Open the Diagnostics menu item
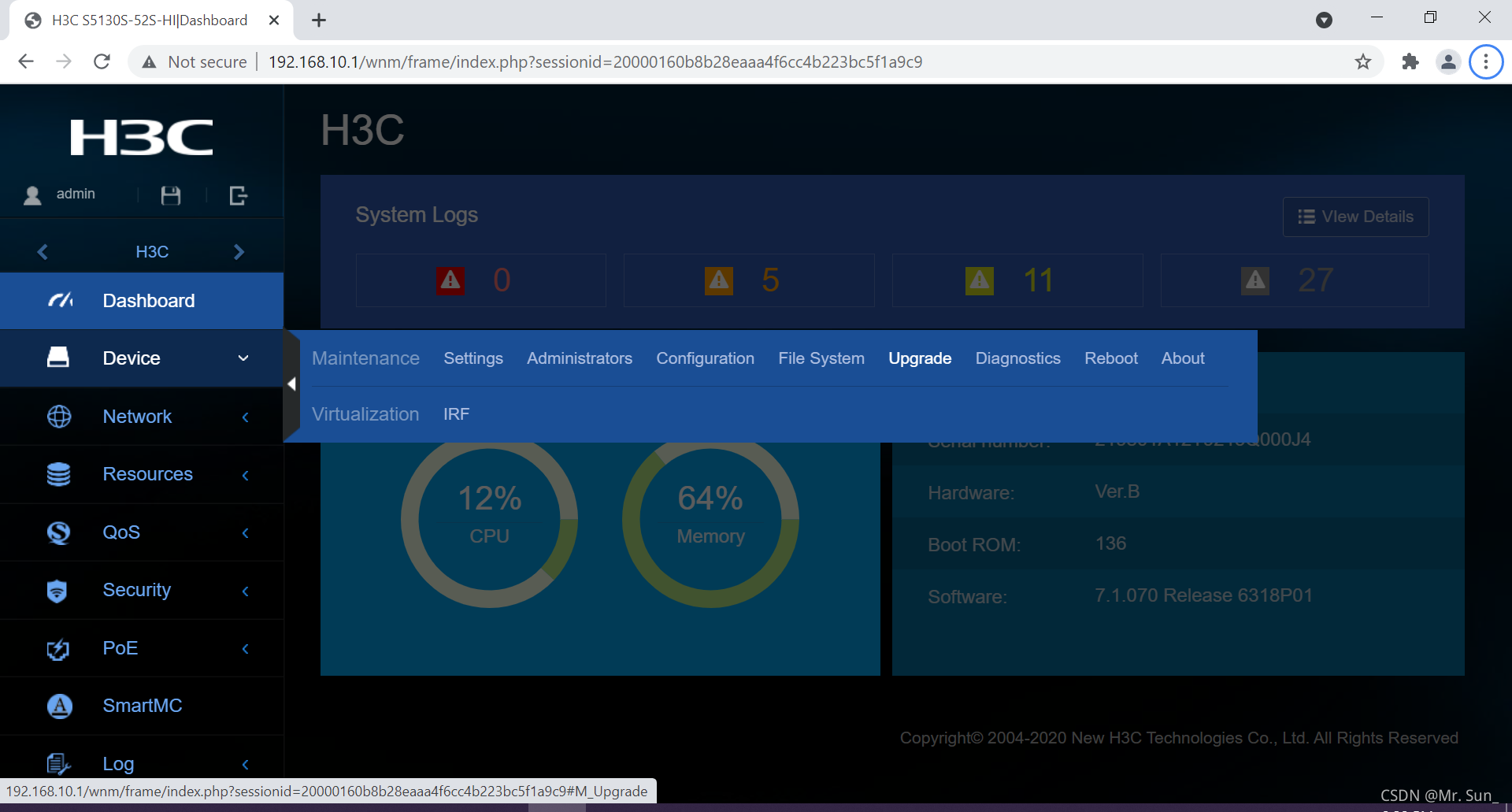This screenshot has height=812, width=1512. coord(1017,358)
